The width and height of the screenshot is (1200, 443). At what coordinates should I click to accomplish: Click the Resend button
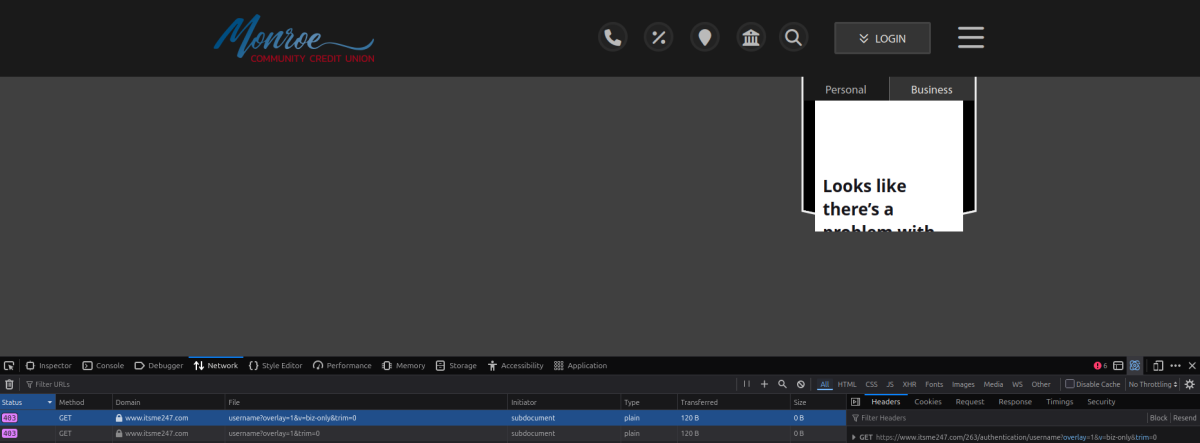point(1184,418)
